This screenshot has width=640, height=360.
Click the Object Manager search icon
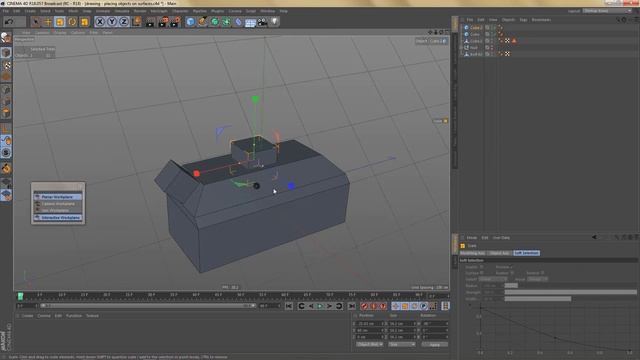[618, 20]
